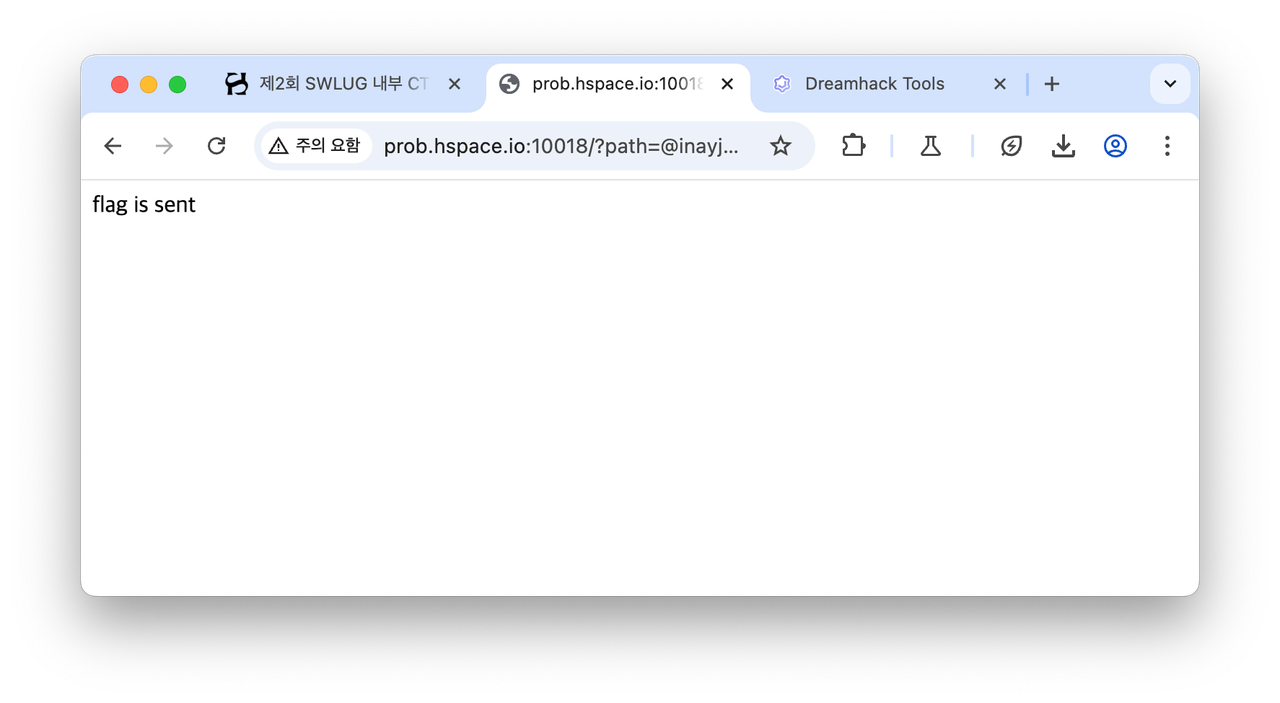Open the user profile icon
The height and width of the screenshot is (703, 1280).
[1115, 146]
